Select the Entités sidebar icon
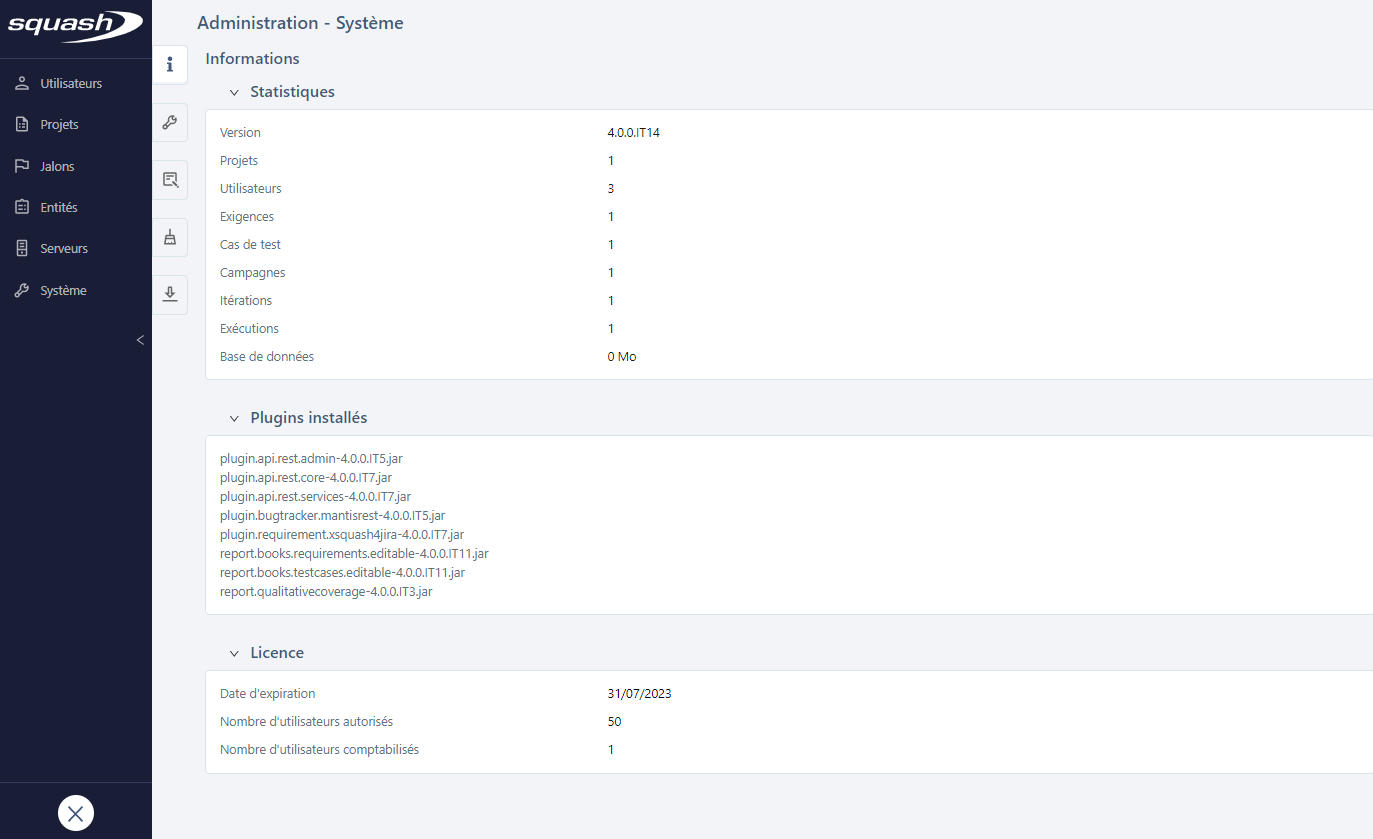The image size is (1373, 839). [20, 206]
